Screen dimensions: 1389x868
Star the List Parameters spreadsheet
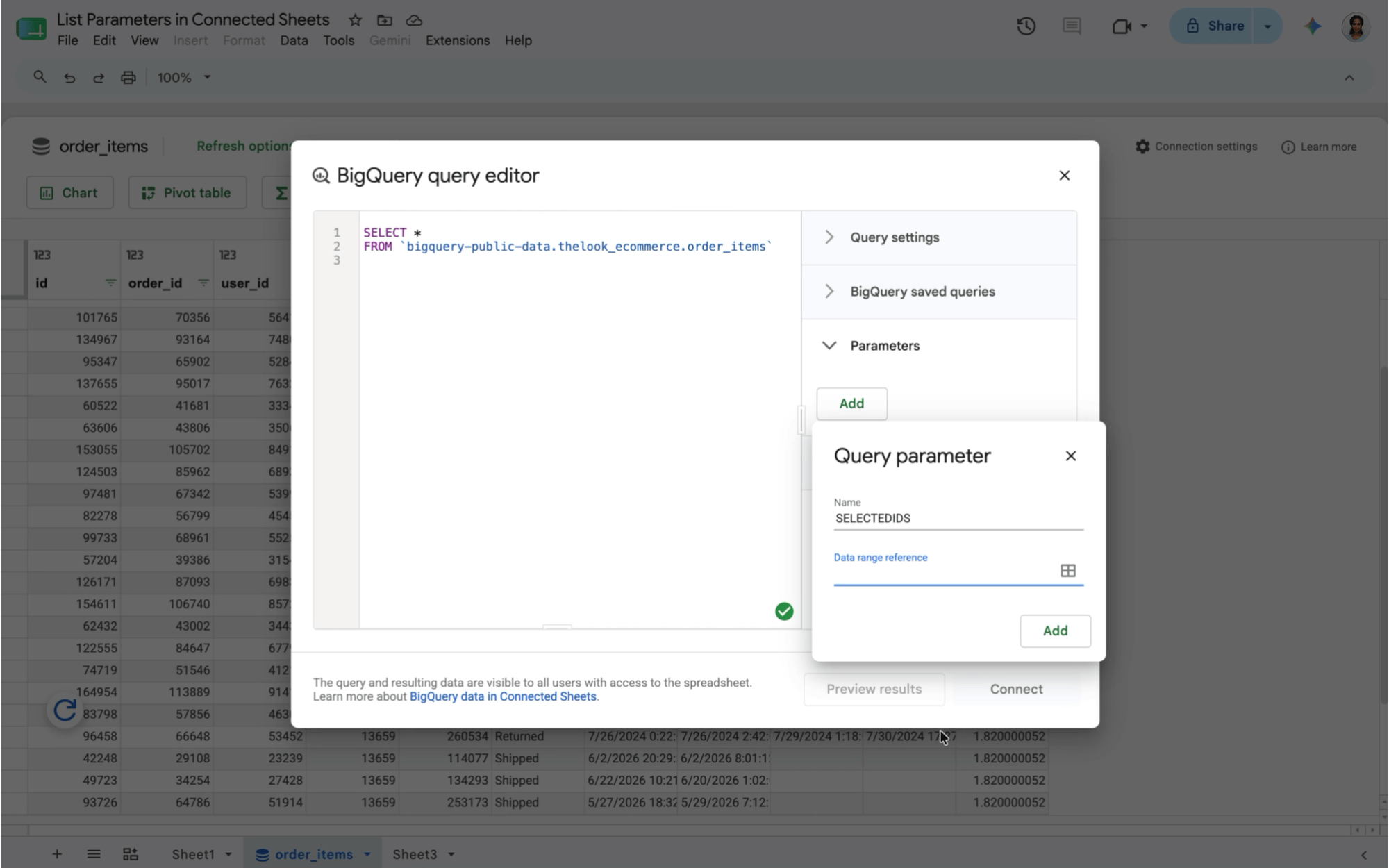[355, 20]
